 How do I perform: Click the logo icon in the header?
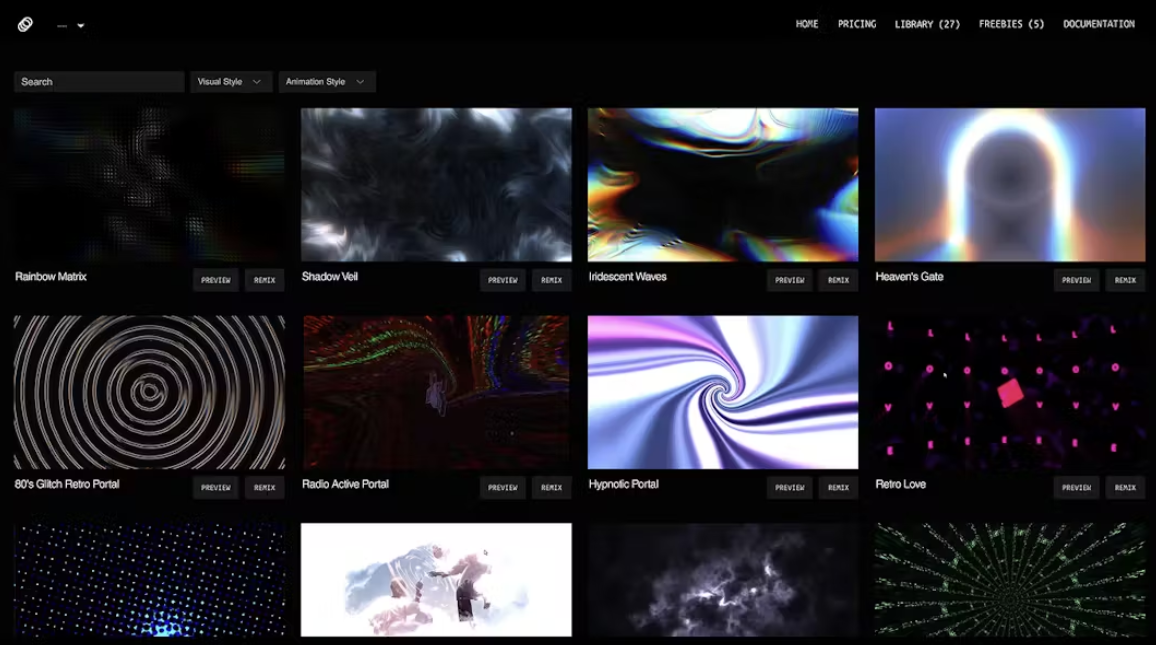25,24
